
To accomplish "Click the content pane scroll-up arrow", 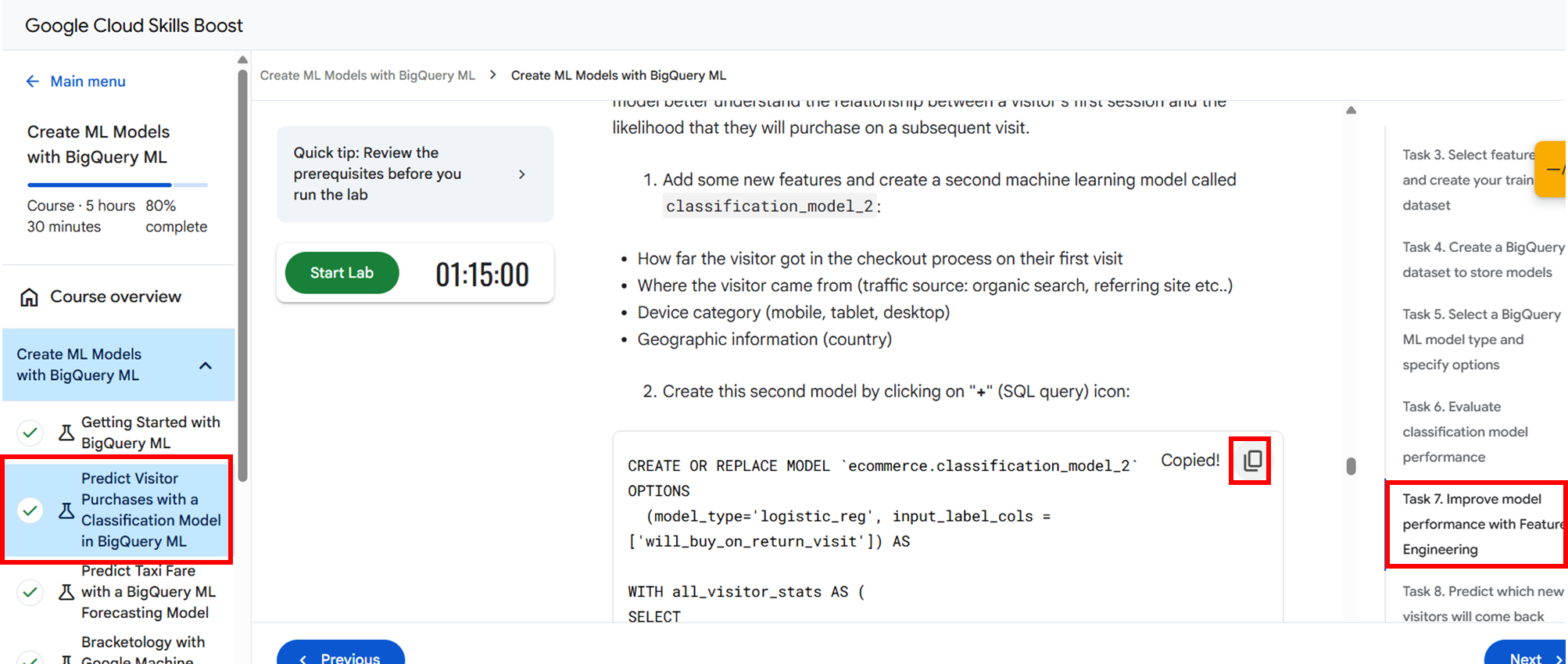I will [x=1351, y=110].
